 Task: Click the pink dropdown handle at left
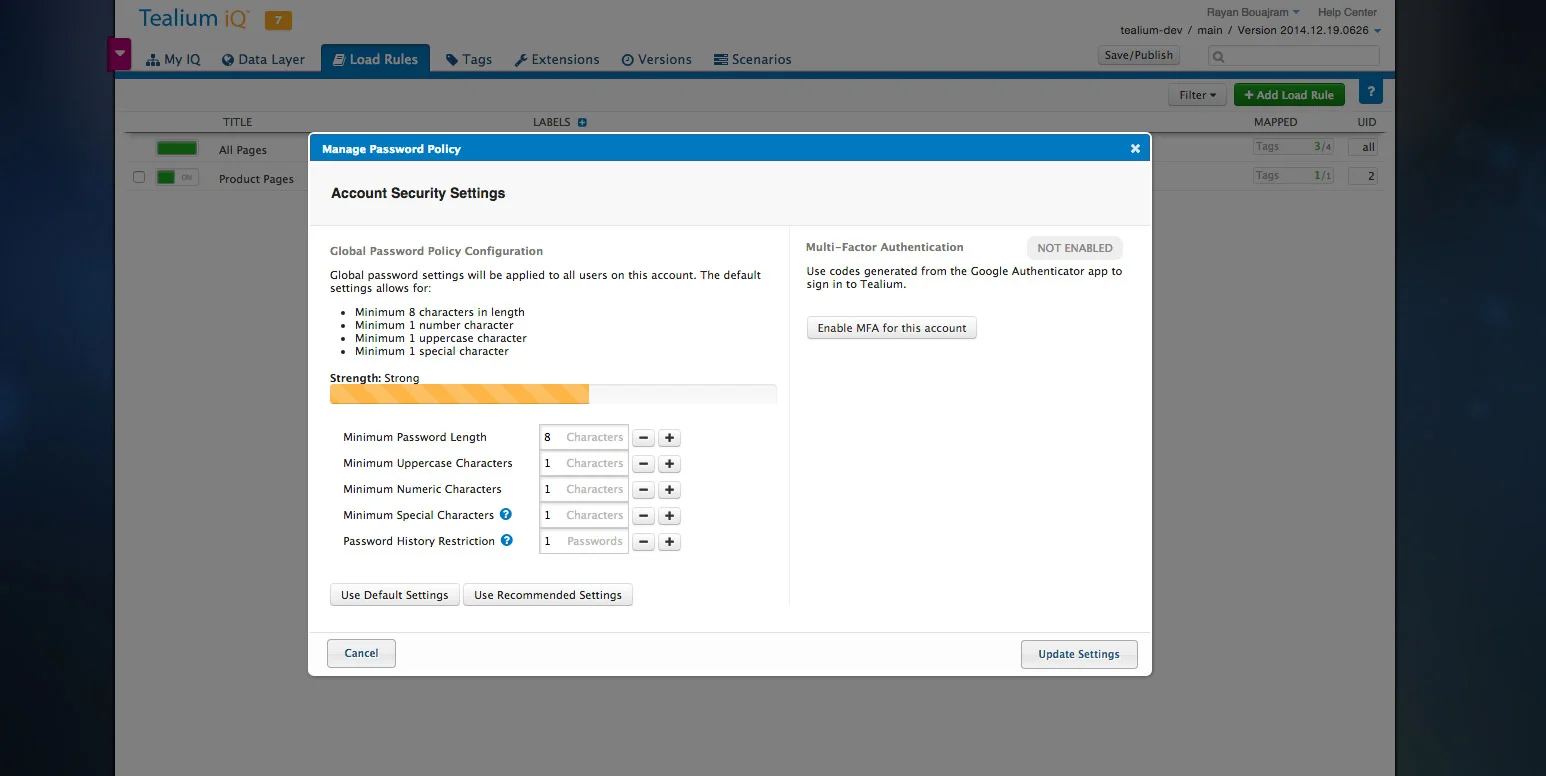pyautogui.click(x=120, y=53)
